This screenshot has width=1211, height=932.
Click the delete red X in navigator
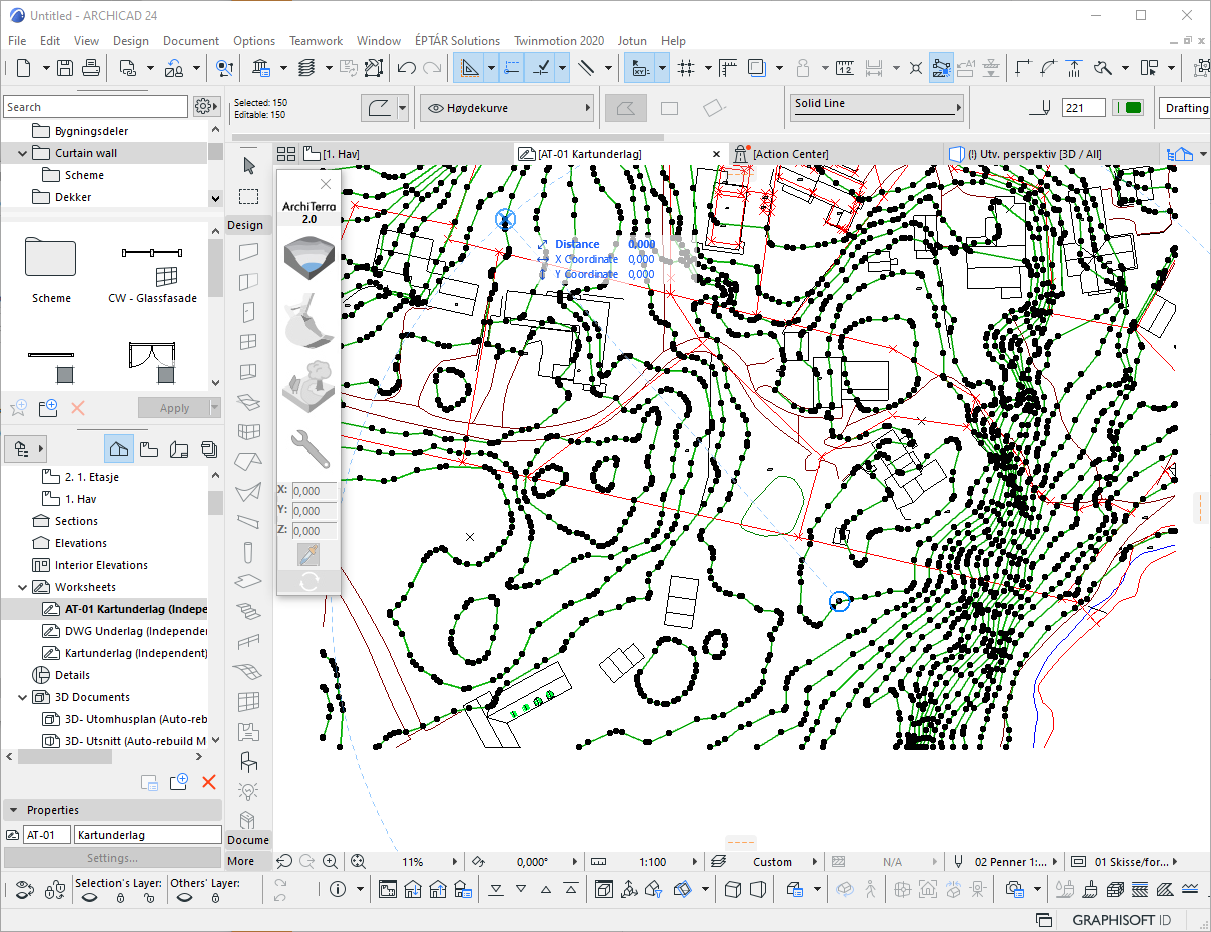coord(209,782)
